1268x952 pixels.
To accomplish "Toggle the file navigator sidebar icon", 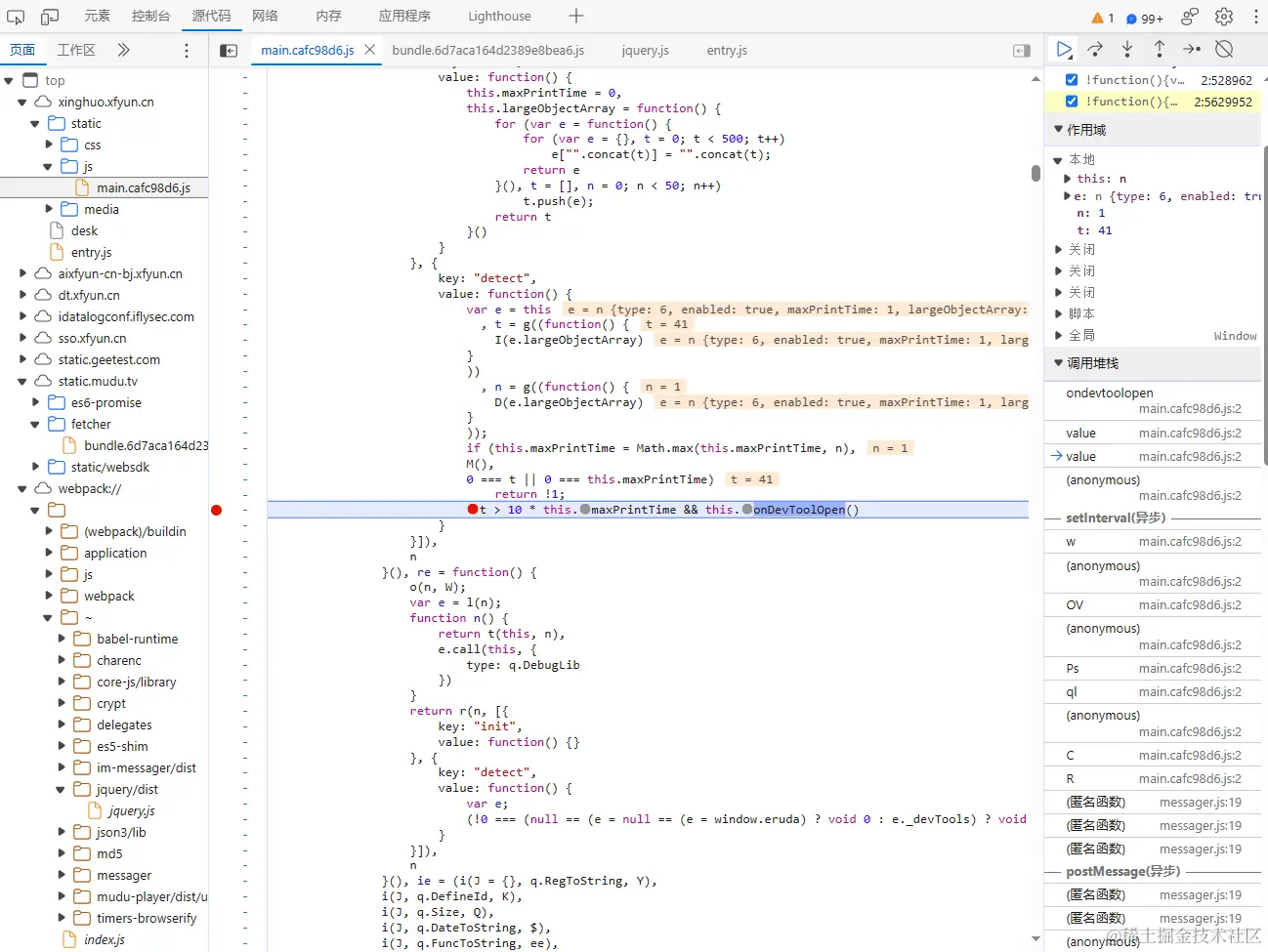I will click(229, 50).
